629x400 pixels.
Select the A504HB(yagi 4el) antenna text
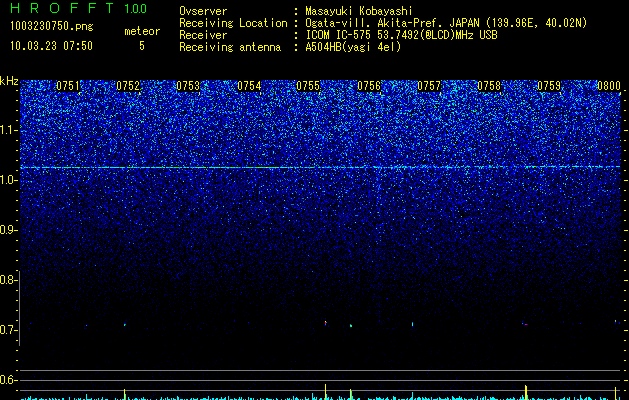[353, 47]
